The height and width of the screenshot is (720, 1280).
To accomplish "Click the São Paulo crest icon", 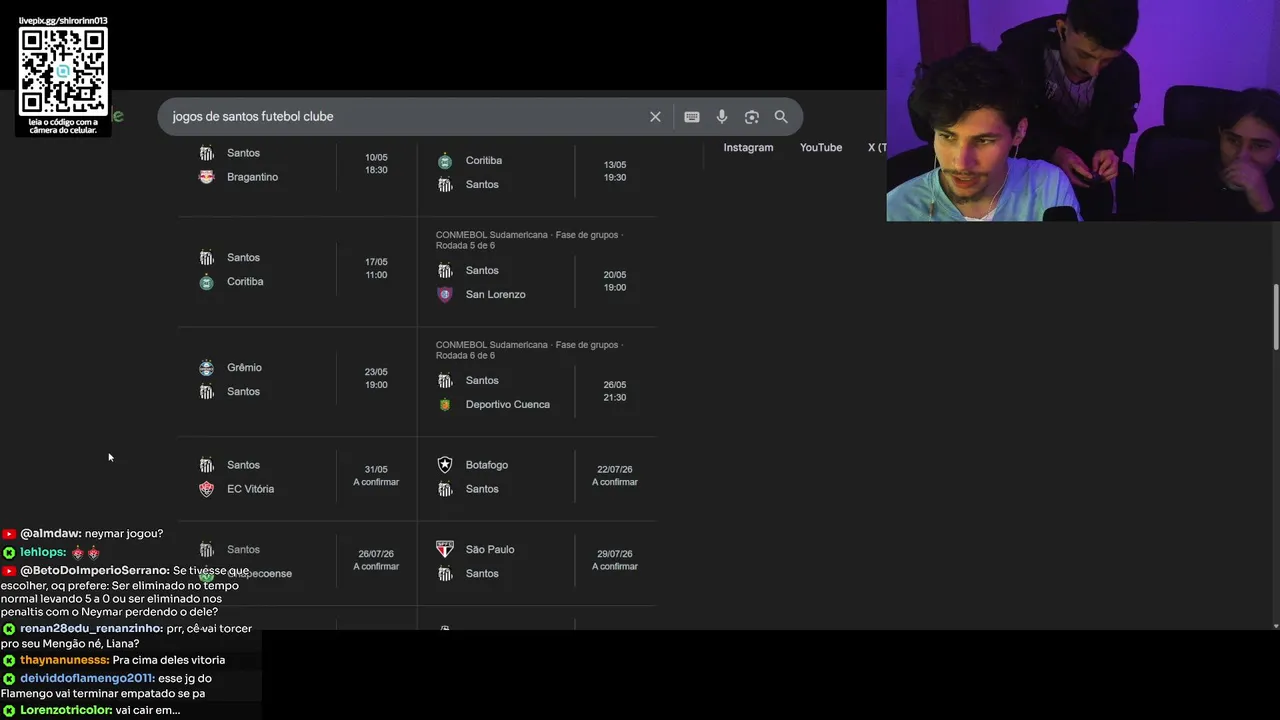I will click(x=445, y=549).
